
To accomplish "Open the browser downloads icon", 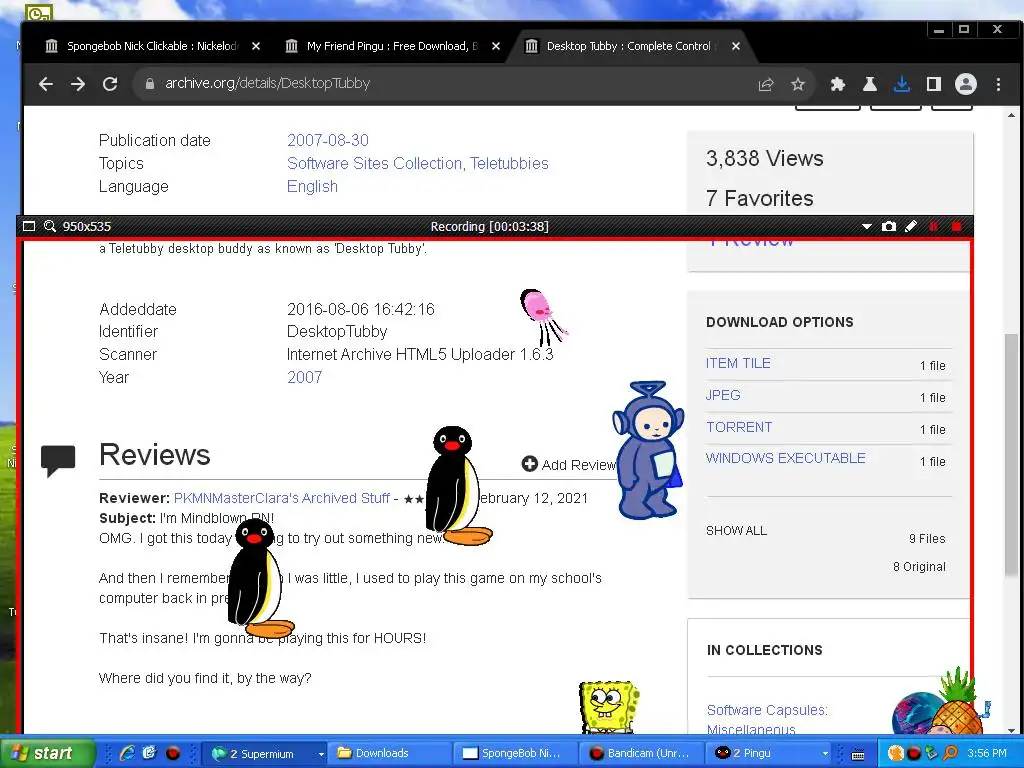I will tap(902, 84).
